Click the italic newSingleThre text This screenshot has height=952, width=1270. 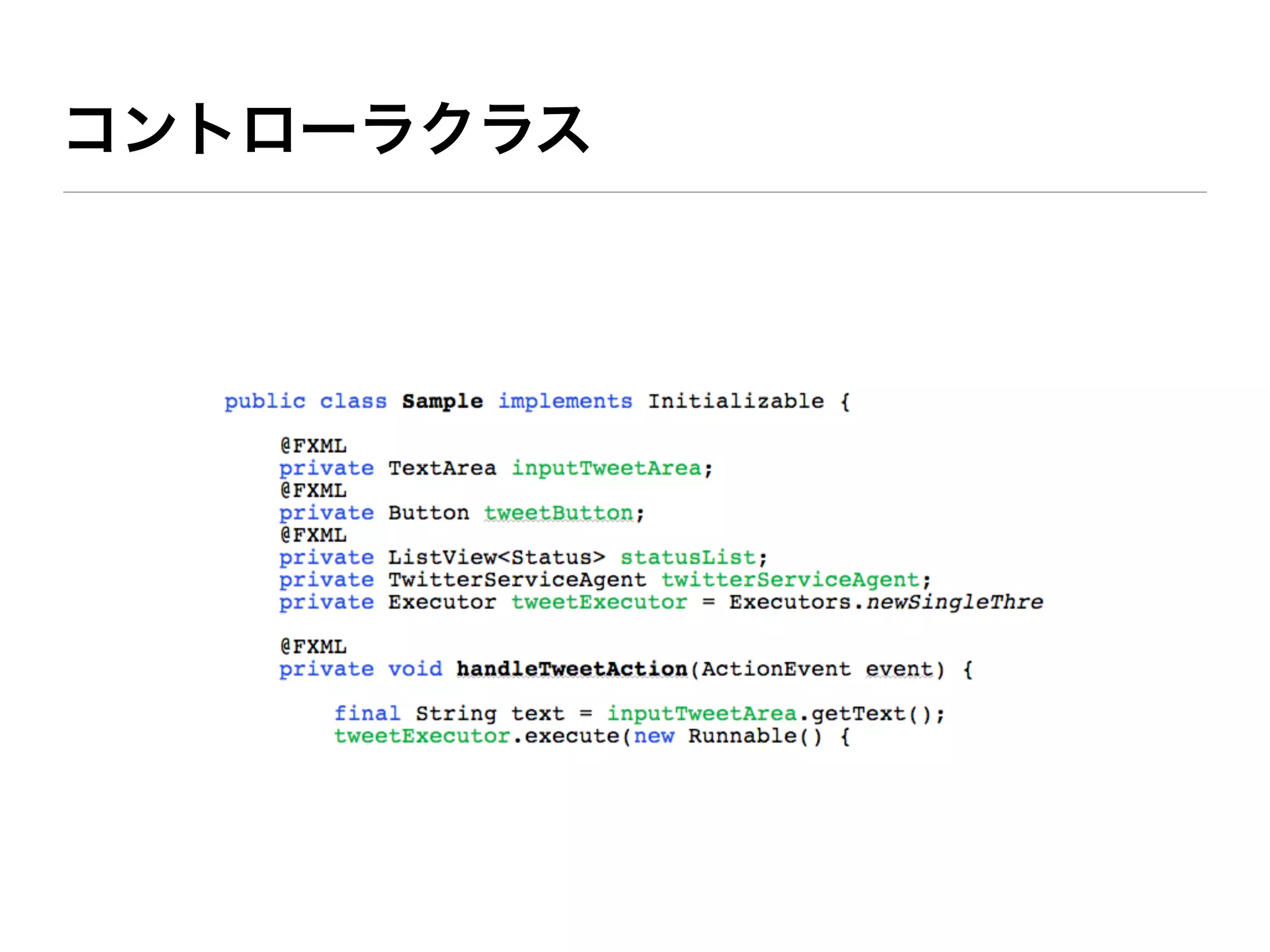(955, 602)
